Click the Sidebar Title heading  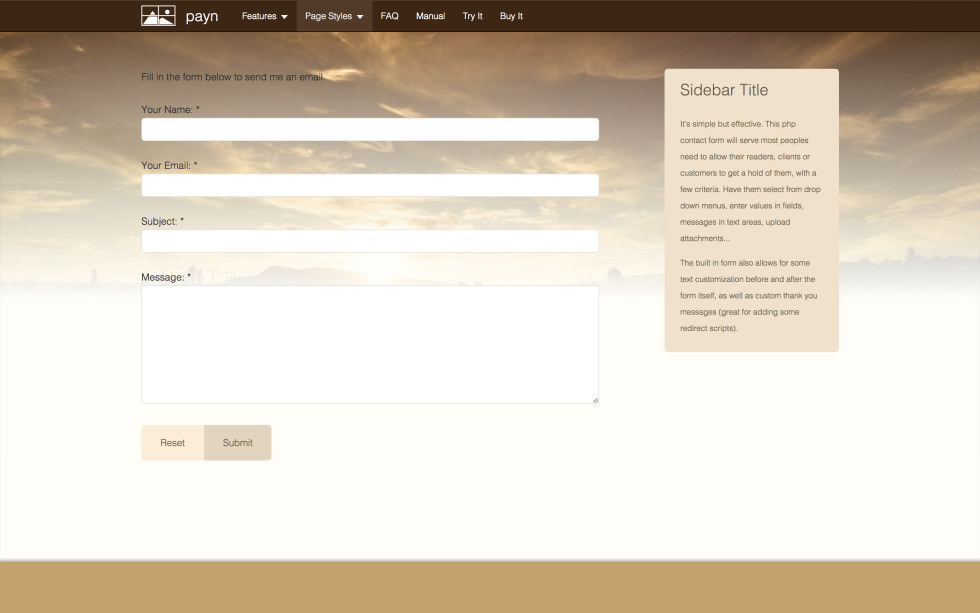coord(724,90)
